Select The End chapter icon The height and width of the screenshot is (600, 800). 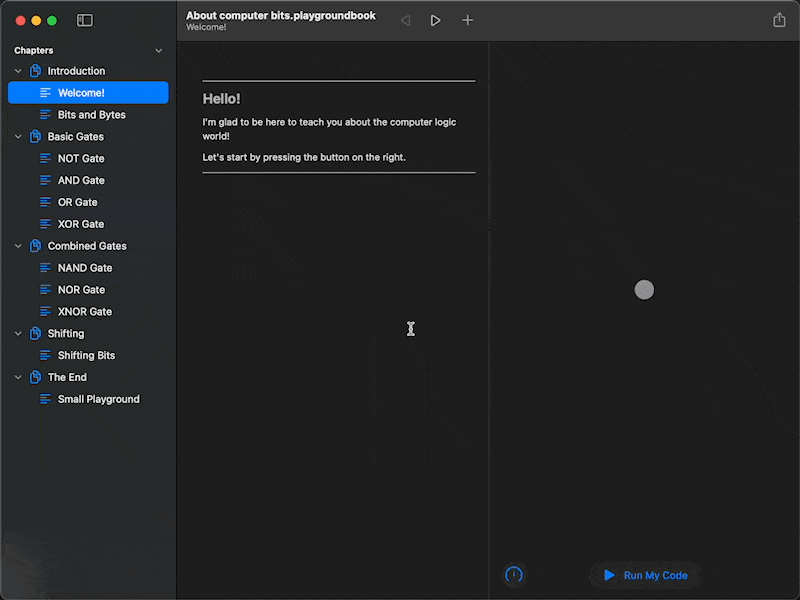point(35,378)
